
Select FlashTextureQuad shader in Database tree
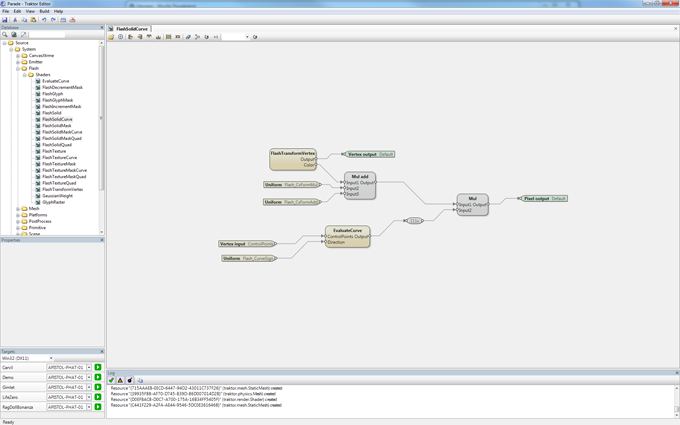pyautogui.click(x=58, y=183)
